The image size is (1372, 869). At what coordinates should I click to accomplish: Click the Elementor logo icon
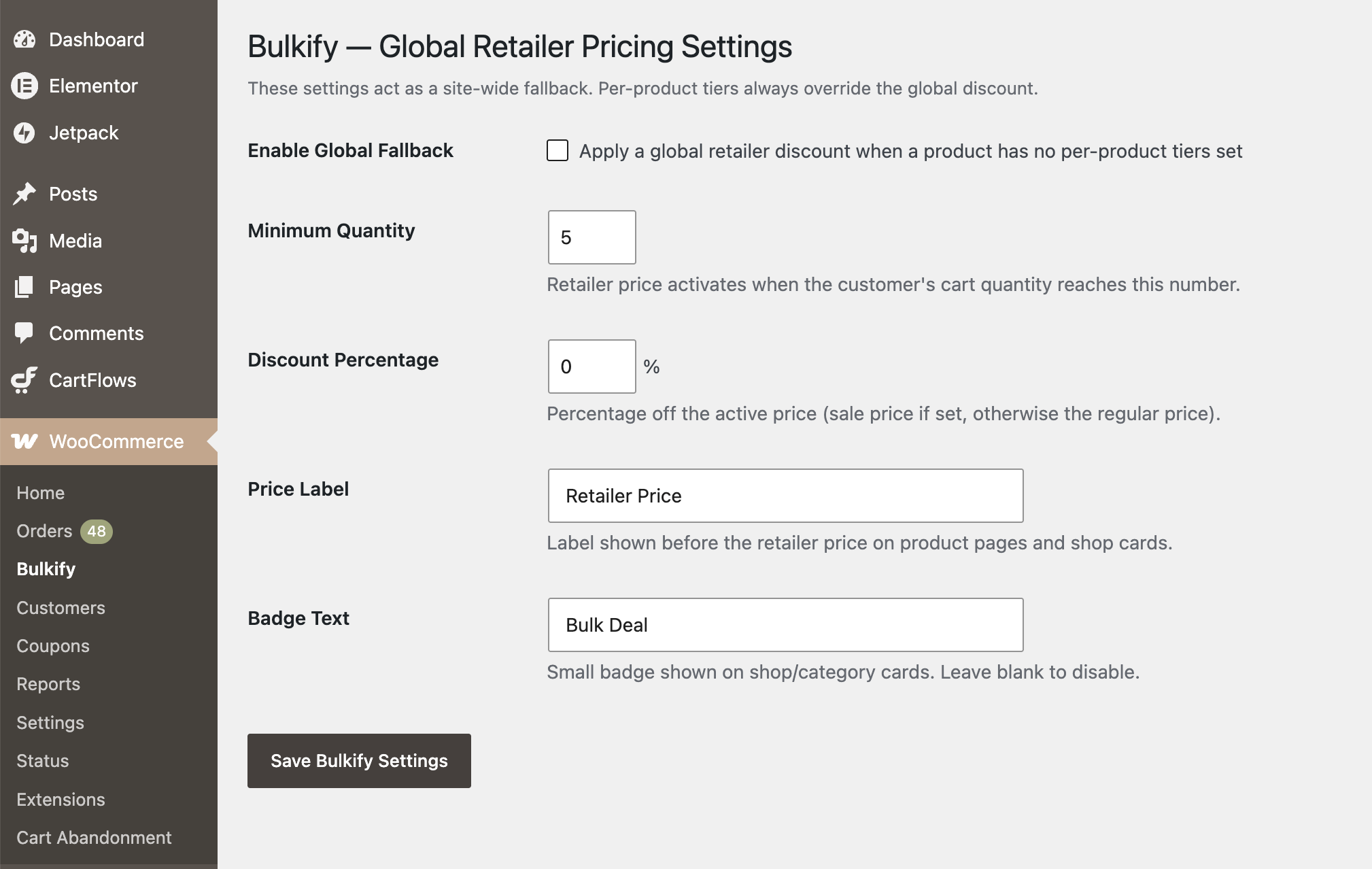[24, 86]
